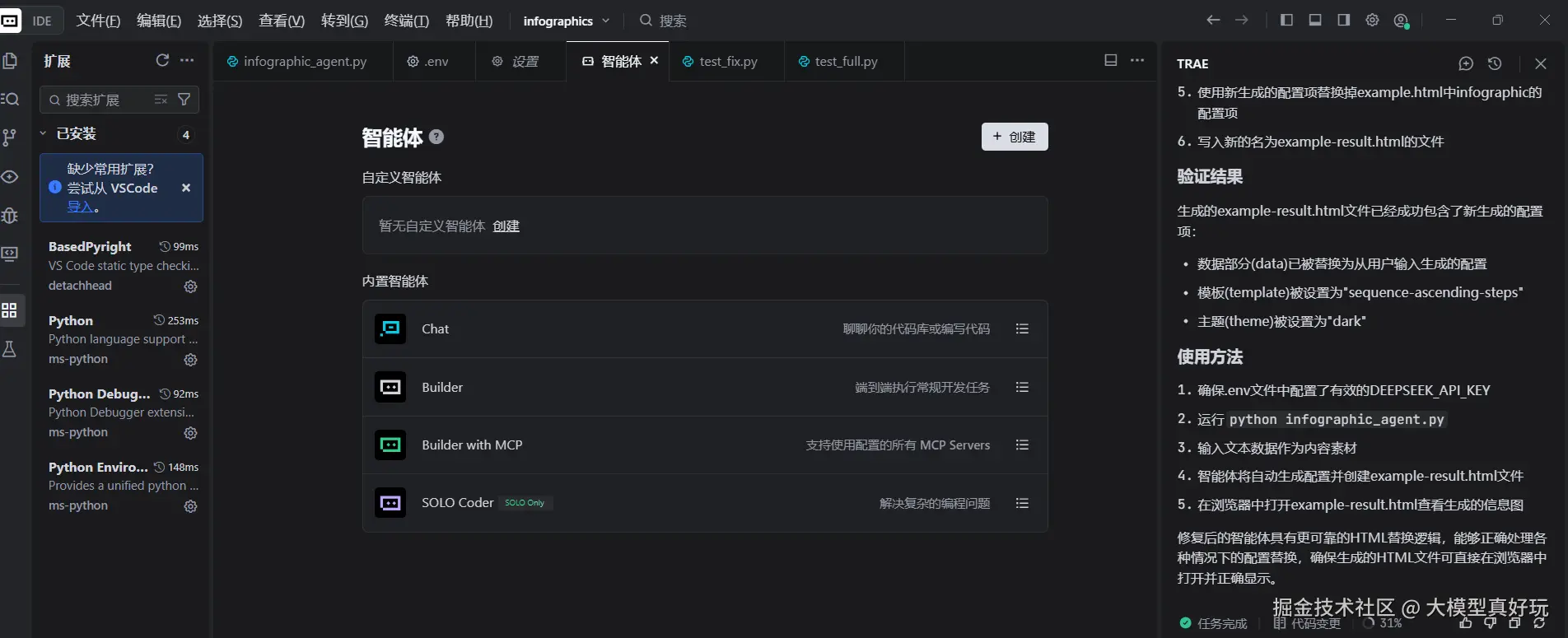
Task: Click the 创建 button
Action: point(1015,137)
